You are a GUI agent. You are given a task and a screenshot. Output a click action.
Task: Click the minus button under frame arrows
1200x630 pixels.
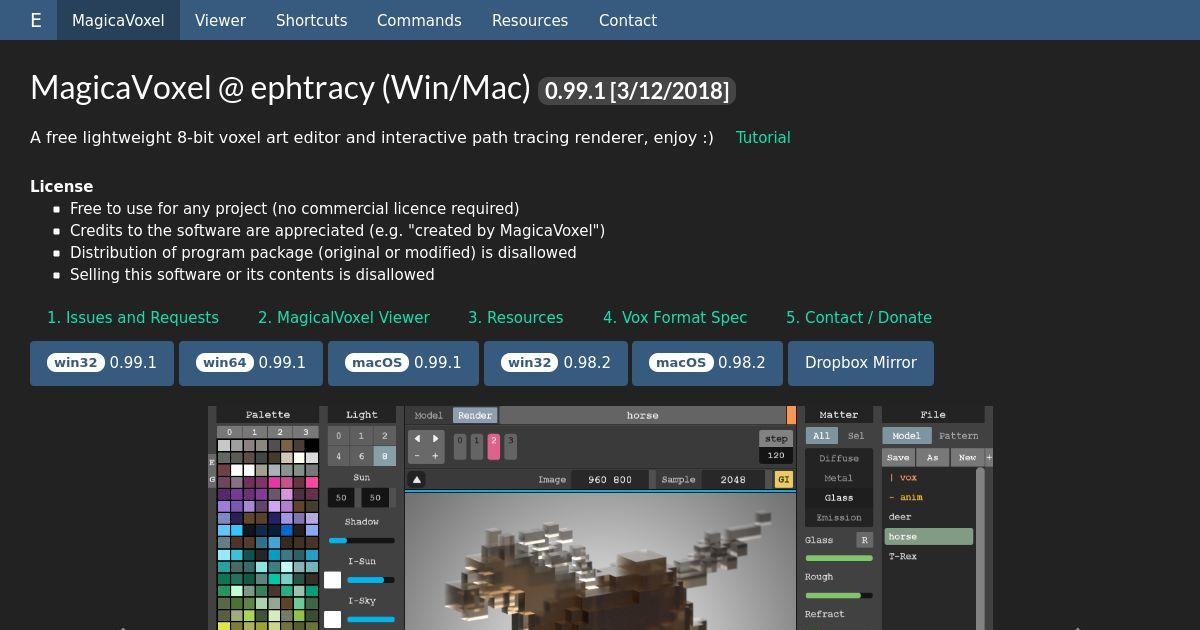[x=417, y=456]
